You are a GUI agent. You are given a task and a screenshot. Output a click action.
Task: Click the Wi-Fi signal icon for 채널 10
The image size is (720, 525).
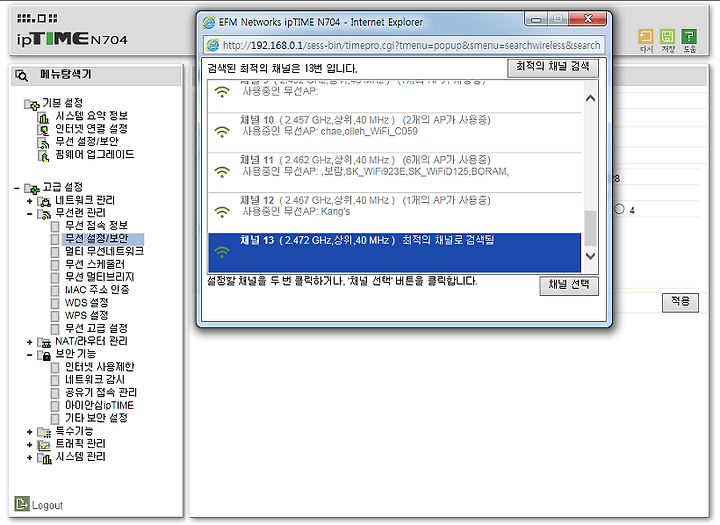pyautogui.click(x=222, y=132)
